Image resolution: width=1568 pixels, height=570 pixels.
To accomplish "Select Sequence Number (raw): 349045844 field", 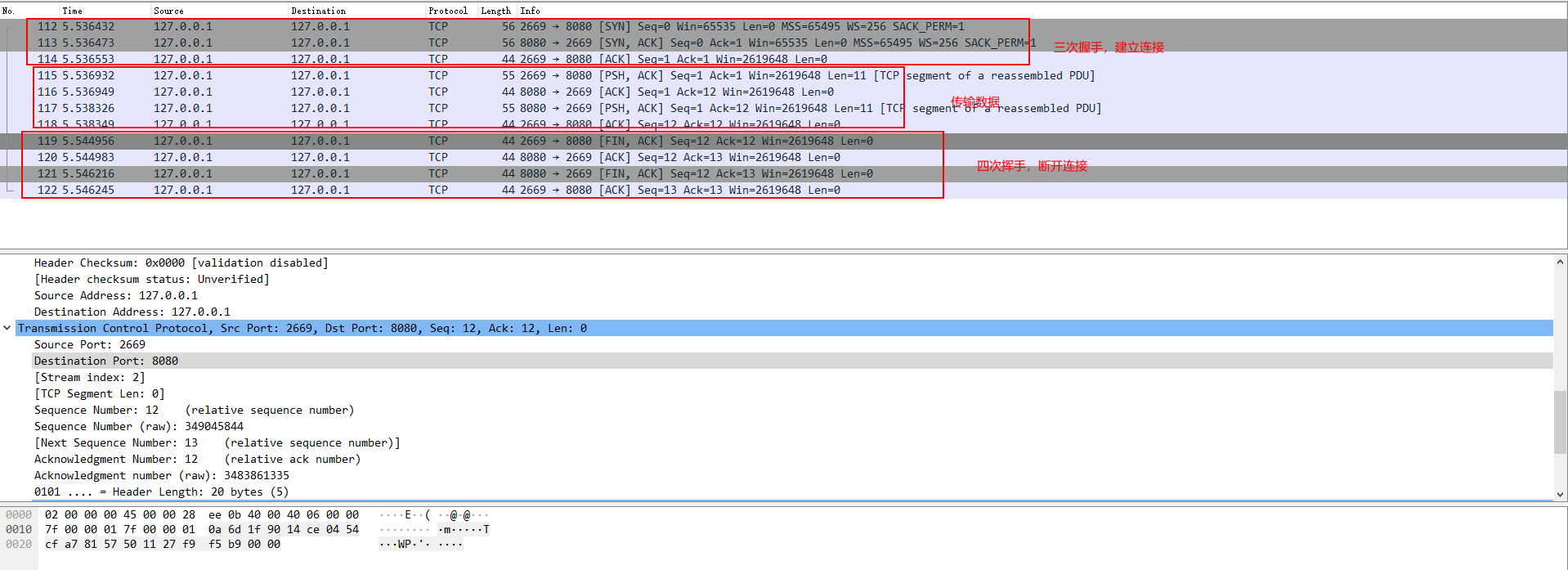I will click(138, 426).
